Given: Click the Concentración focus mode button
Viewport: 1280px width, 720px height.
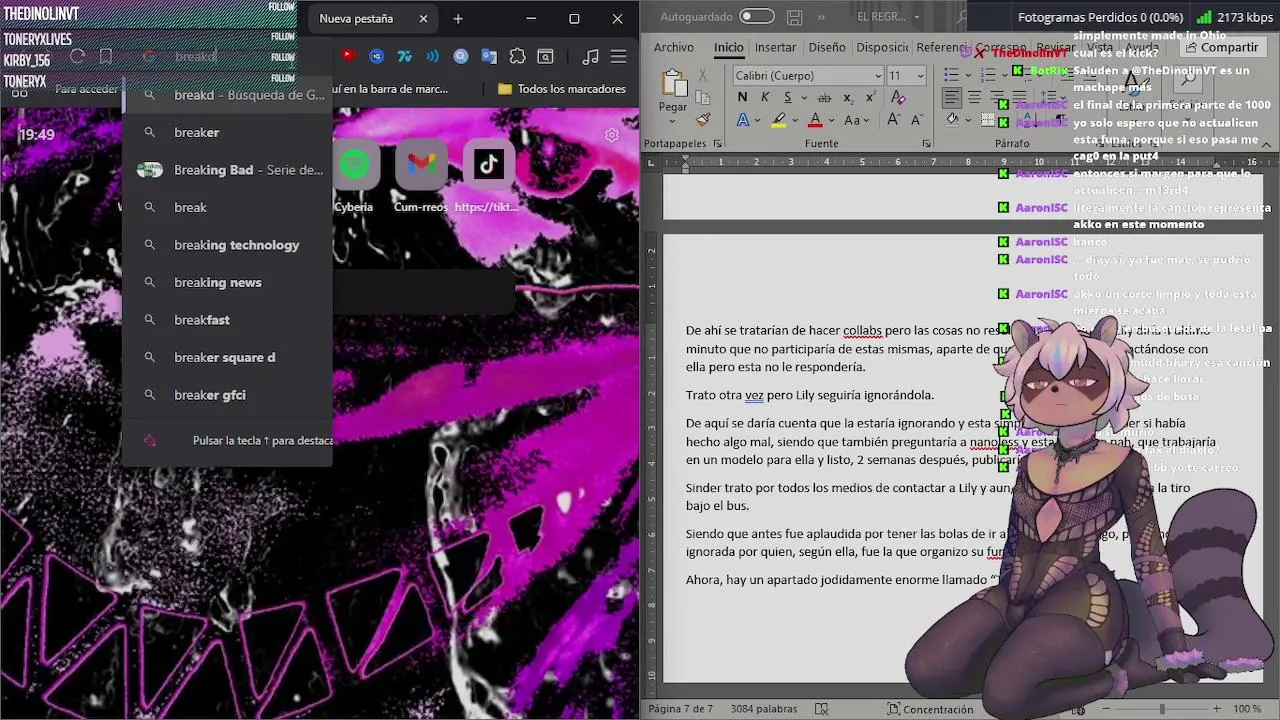Looking at the screenshot, I should (x=930, y=709).
